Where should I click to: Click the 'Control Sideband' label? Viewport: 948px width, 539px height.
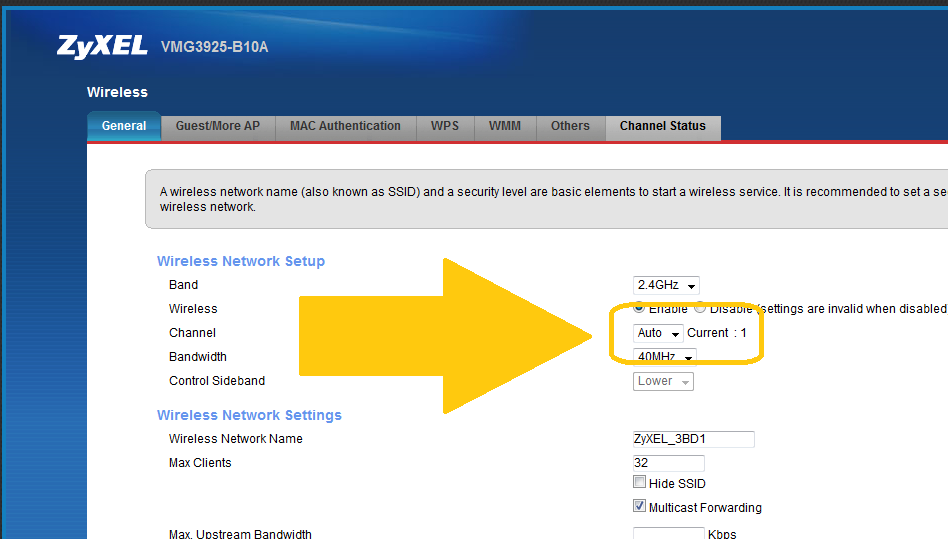point(217,381)
